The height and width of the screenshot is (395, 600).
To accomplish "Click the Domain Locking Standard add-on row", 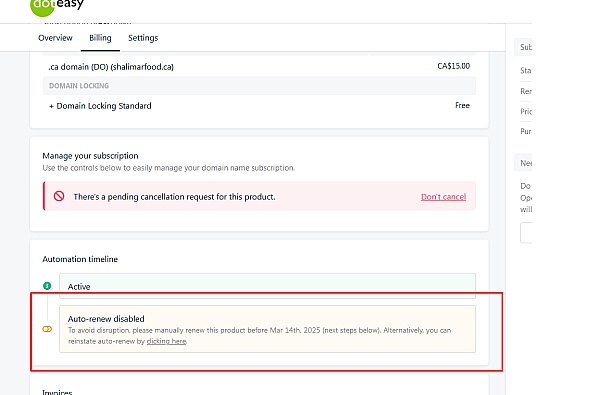I will [x=259, y=106].
